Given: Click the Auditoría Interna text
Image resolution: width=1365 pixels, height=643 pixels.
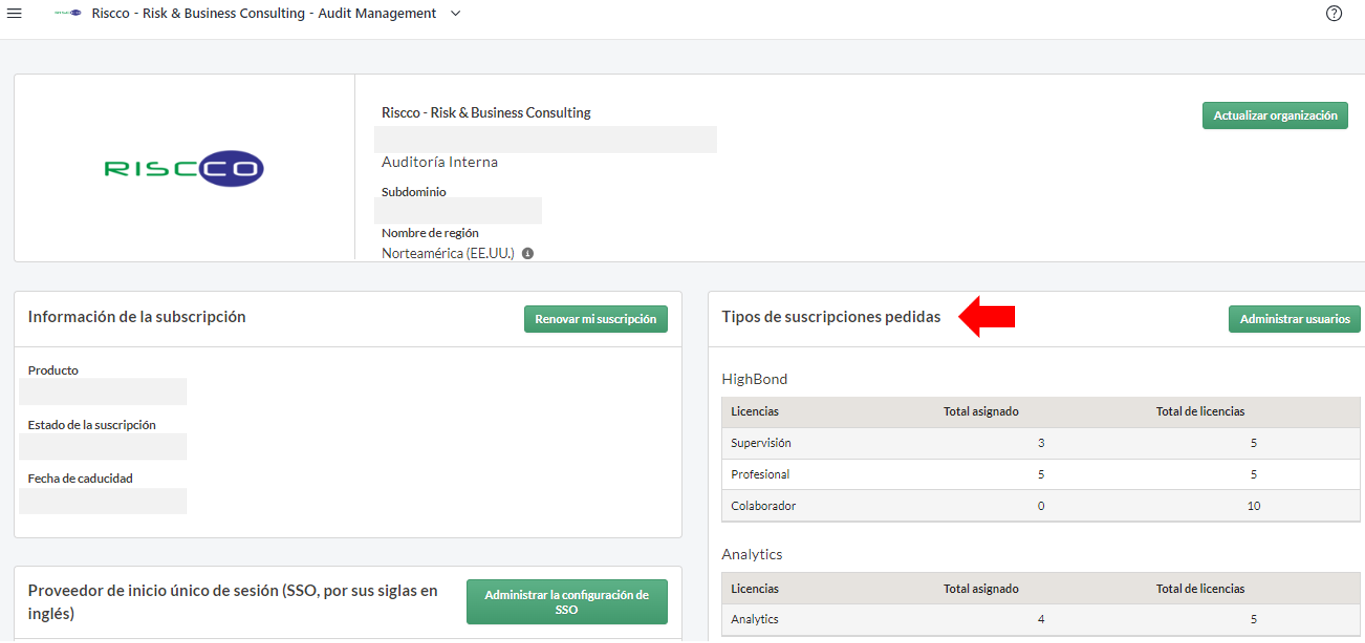Looking at the screenshot, I should (x=439, y=162).
